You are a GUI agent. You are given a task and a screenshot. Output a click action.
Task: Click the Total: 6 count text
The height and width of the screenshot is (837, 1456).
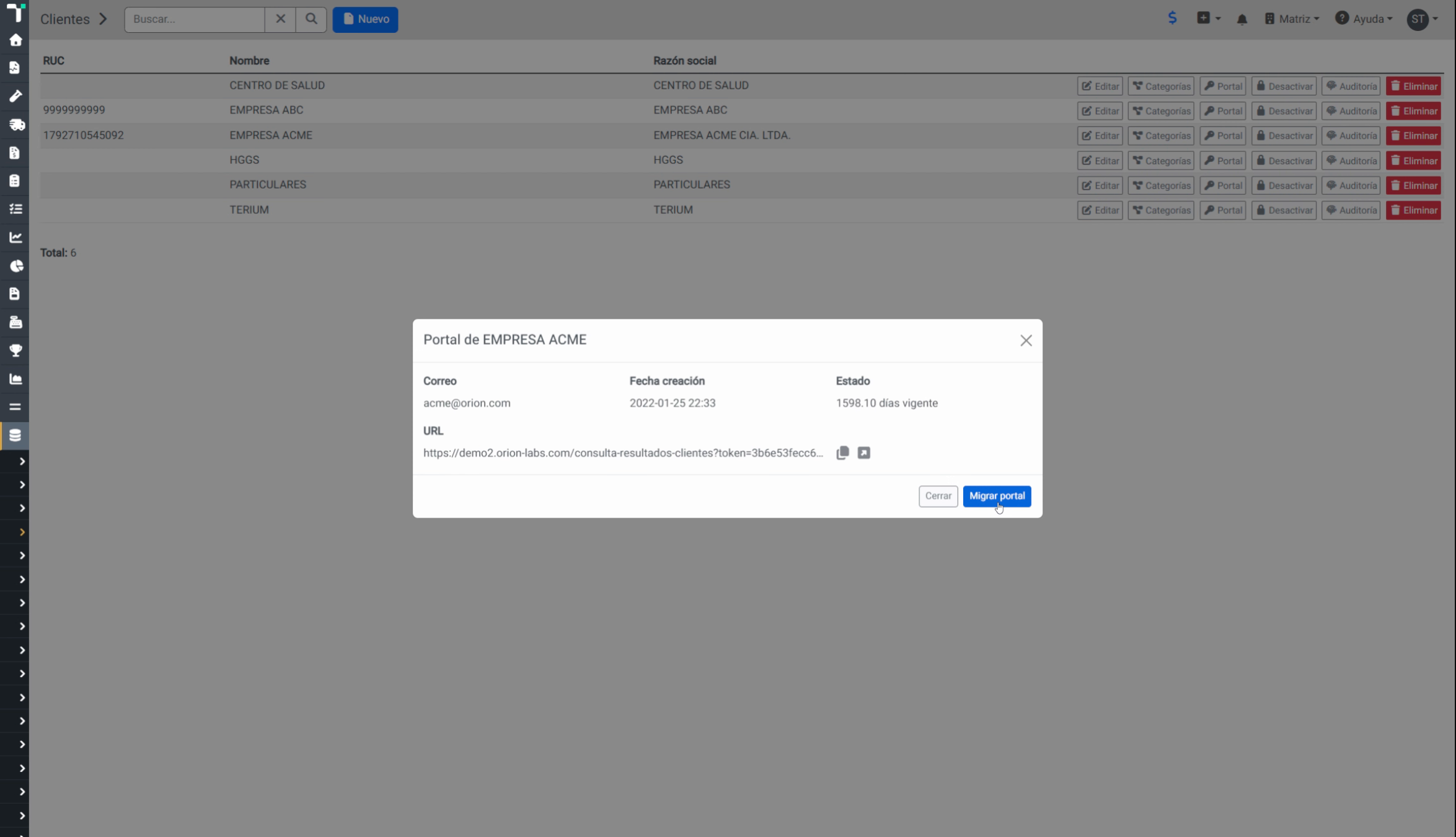58,253
